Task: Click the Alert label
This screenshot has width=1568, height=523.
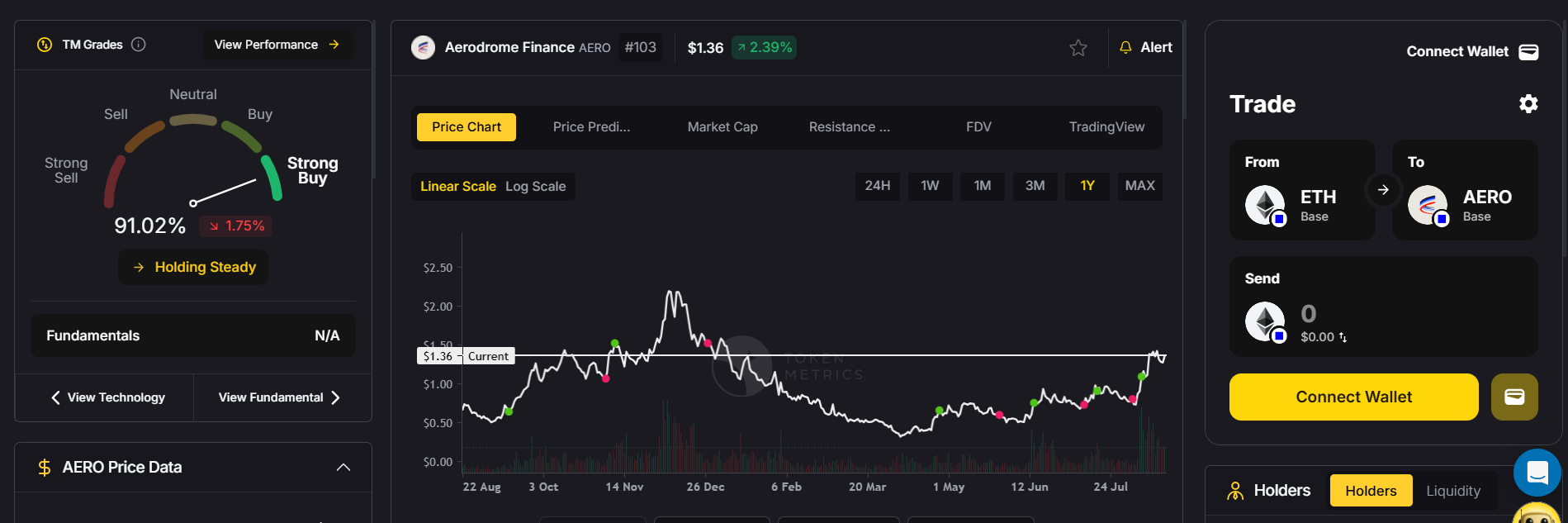Action: (x=1156, y=47)
